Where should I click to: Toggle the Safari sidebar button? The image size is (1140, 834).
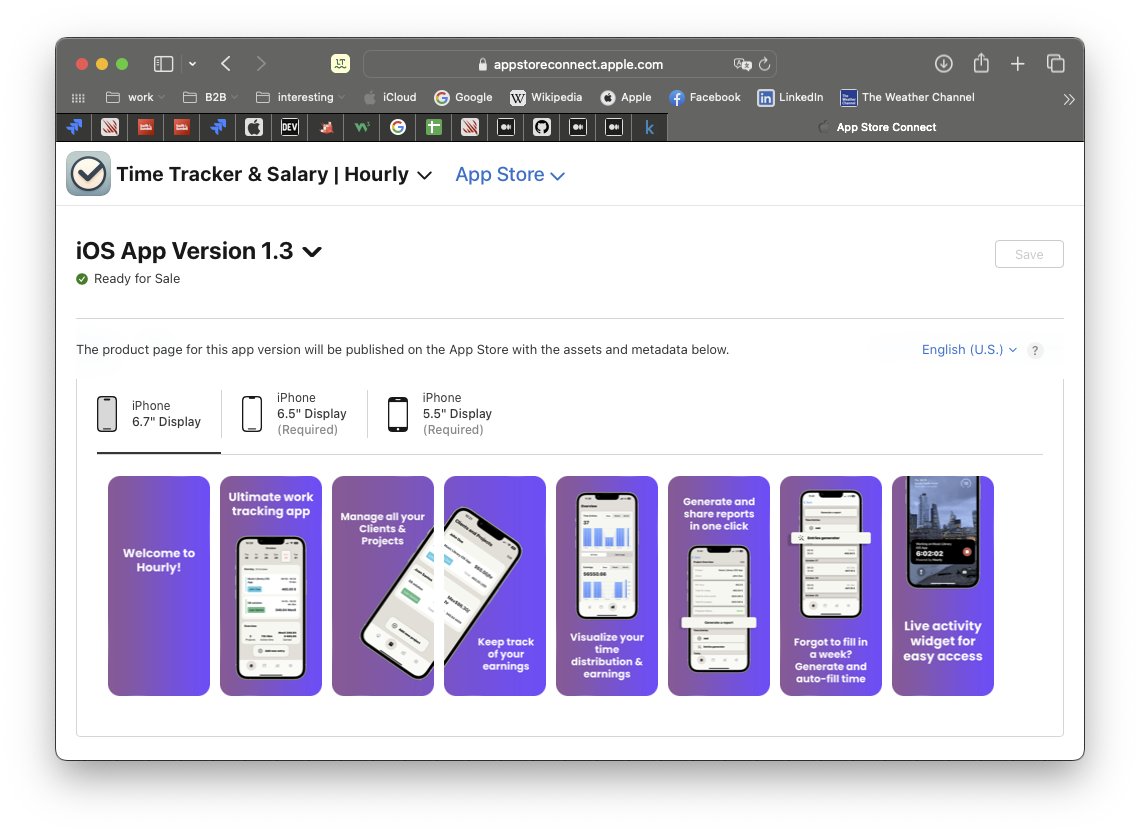click(163, 64)
